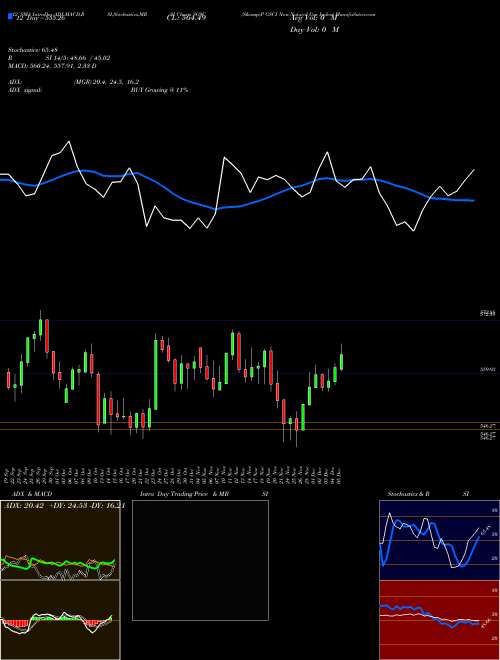
Task: Click the 'MACD: 560.24, 557.91, 2.33 D' line
Action: coord(52,66)
